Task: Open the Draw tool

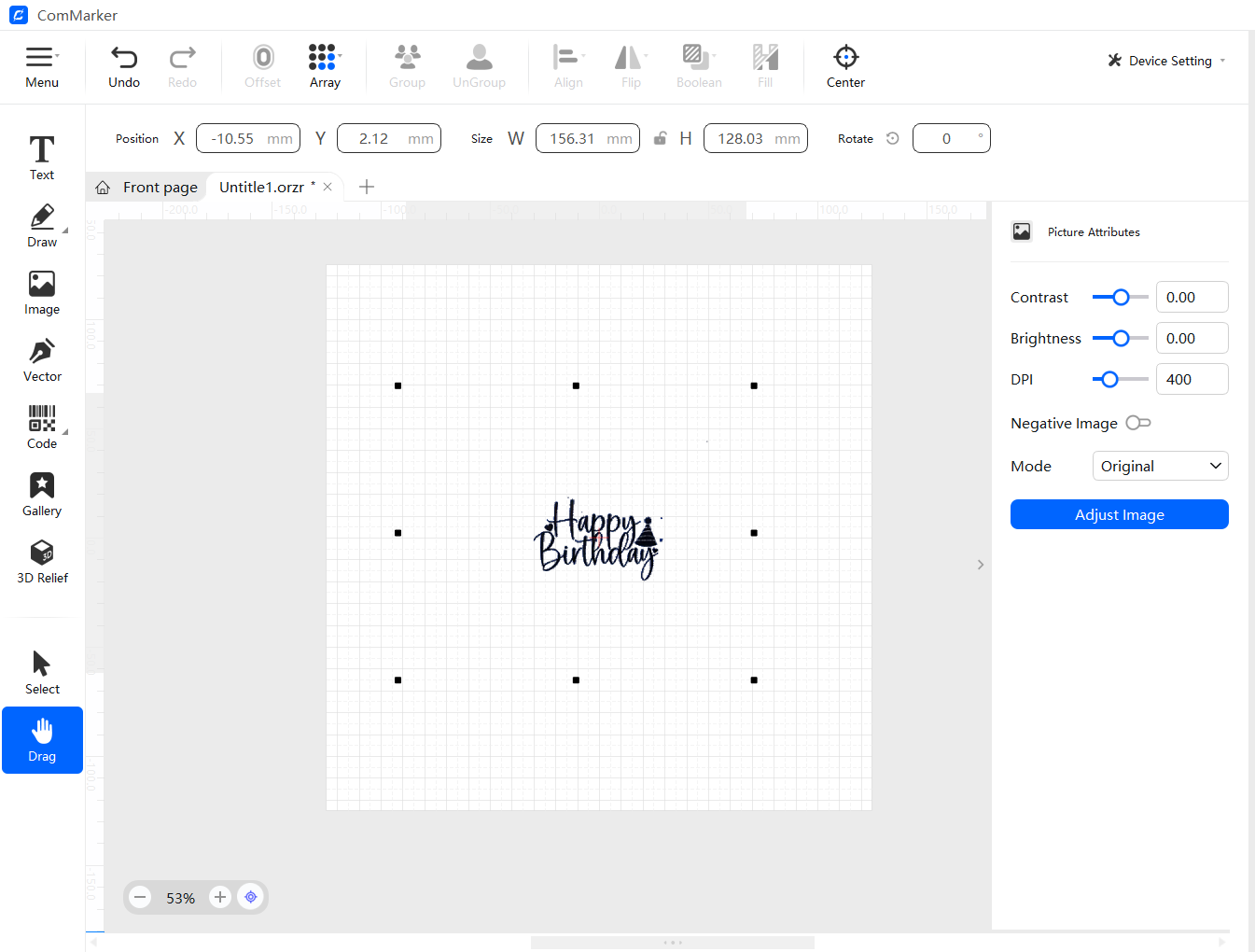Action: 41,224
